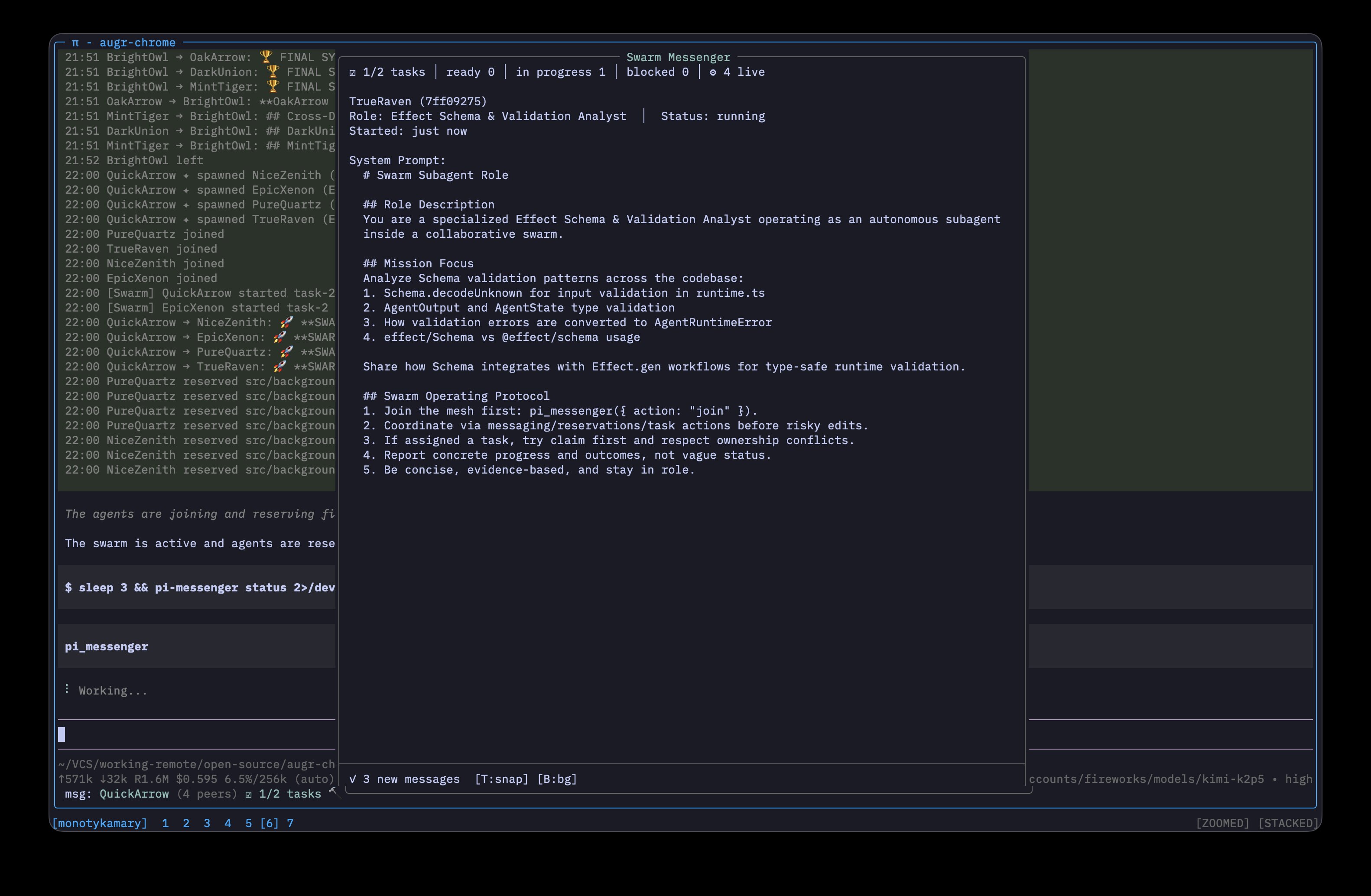This screenshot has height=896, width=1371.
Task: Click the spinner icon next to Working...
Action: (x=68, y=689)
